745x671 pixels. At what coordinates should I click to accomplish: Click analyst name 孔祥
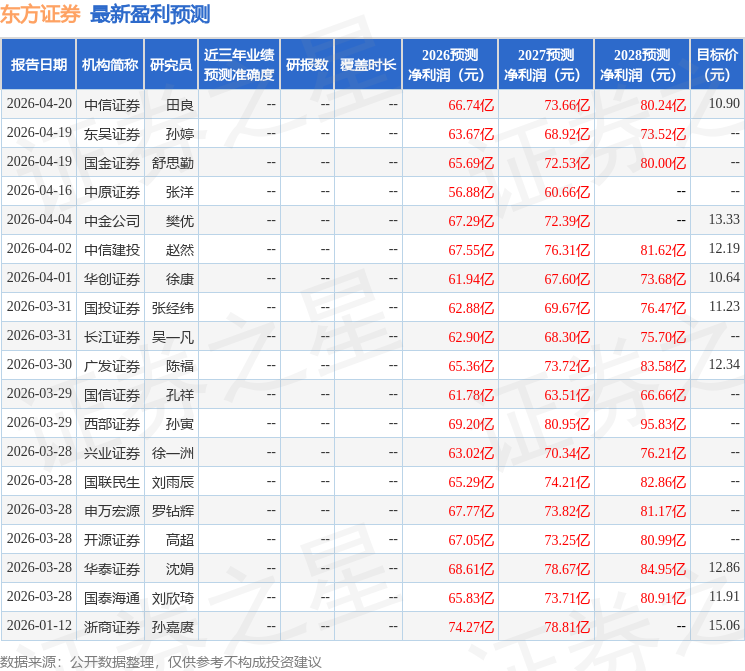coord(180,395)
